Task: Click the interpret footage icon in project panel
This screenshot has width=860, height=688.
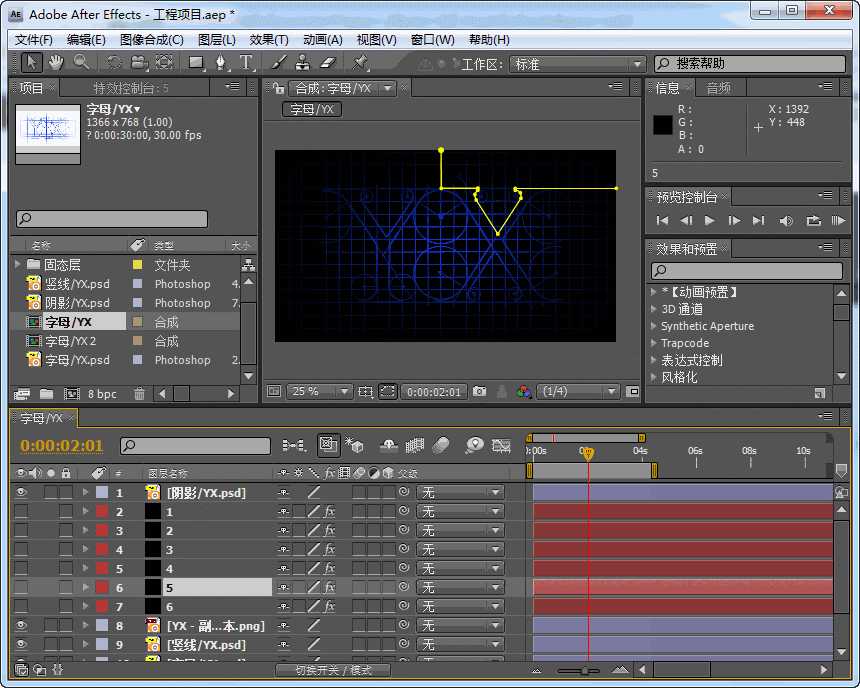Action: tap(22, 393)
